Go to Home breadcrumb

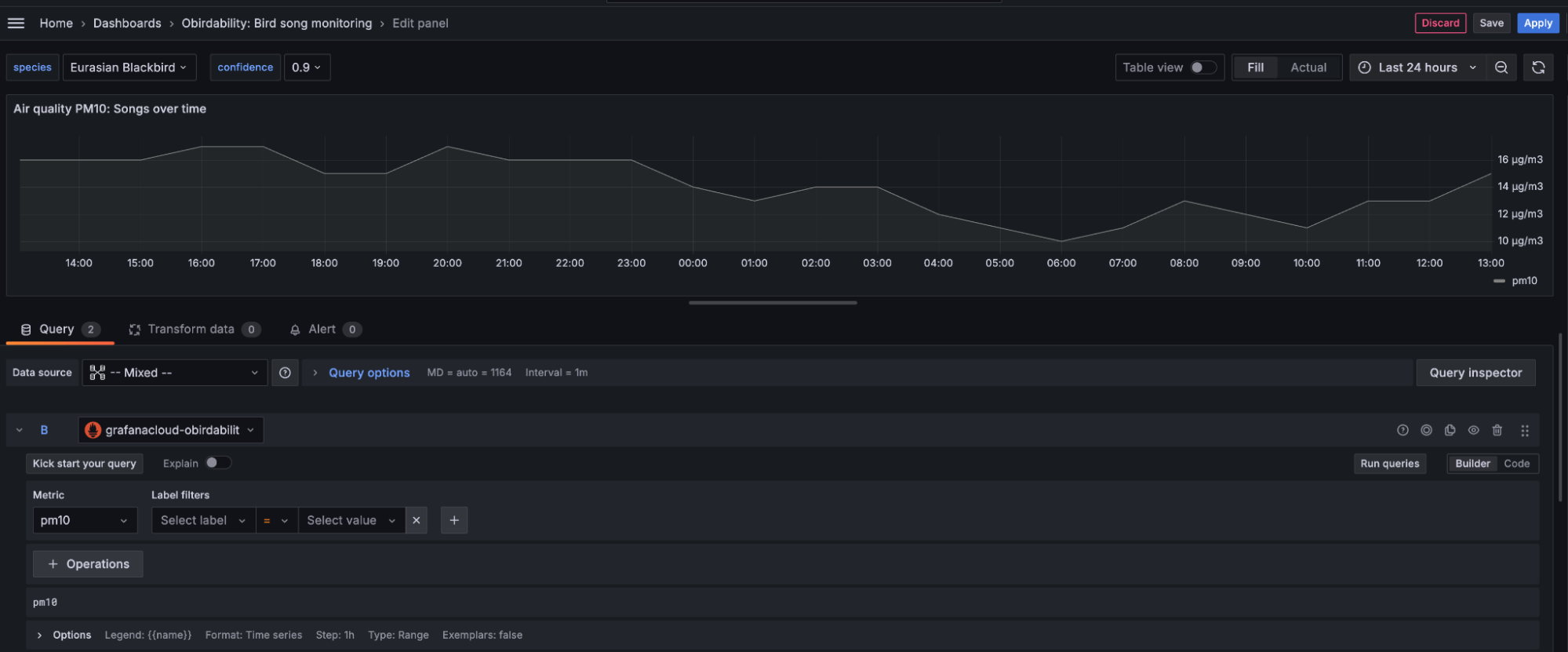(56, 24)
